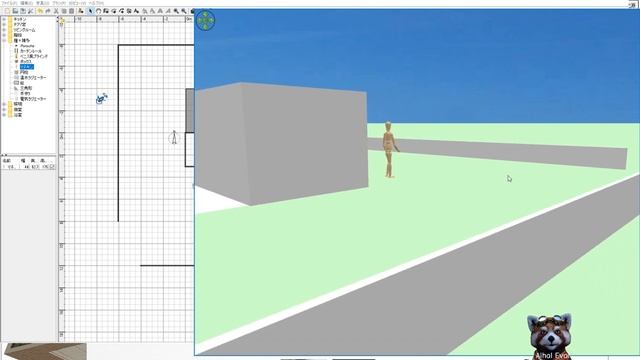The width and height of the screenshot is (640, 360).
Task: Expand the ドア/窓 catalog category
Action: [4, 24]
